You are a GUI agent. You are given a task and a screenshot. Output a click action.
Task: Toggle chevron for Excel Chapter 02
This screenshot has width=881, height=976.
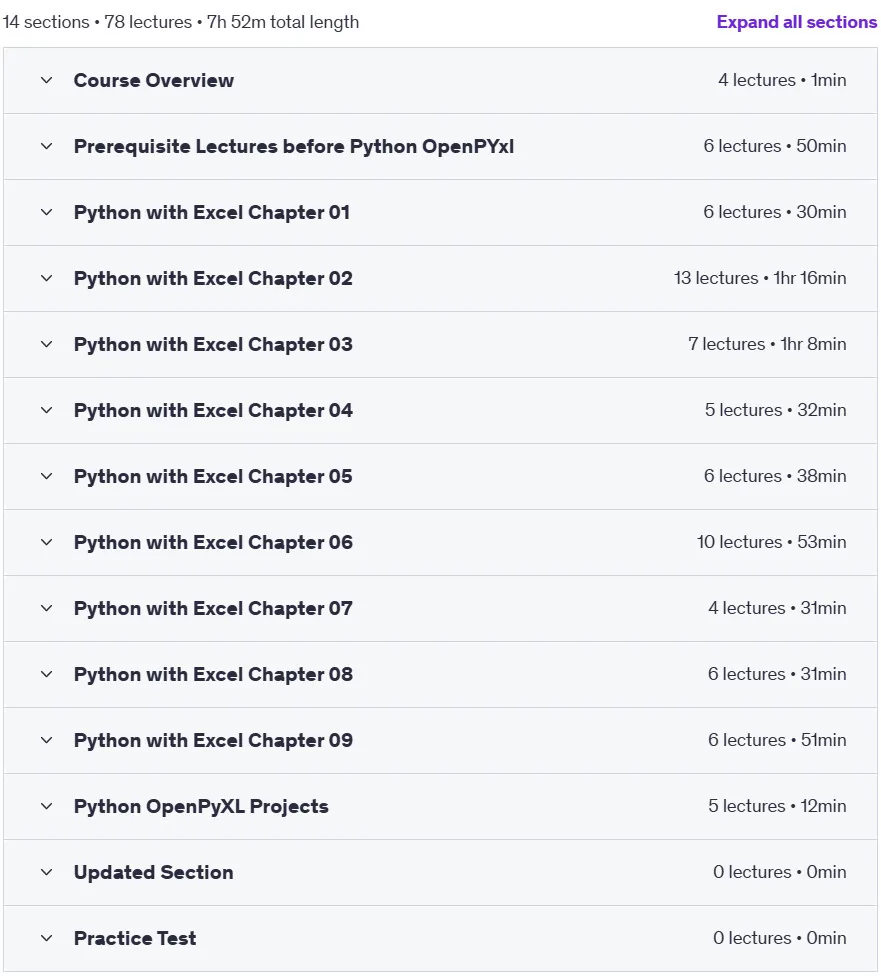click(x=46, y=278)
